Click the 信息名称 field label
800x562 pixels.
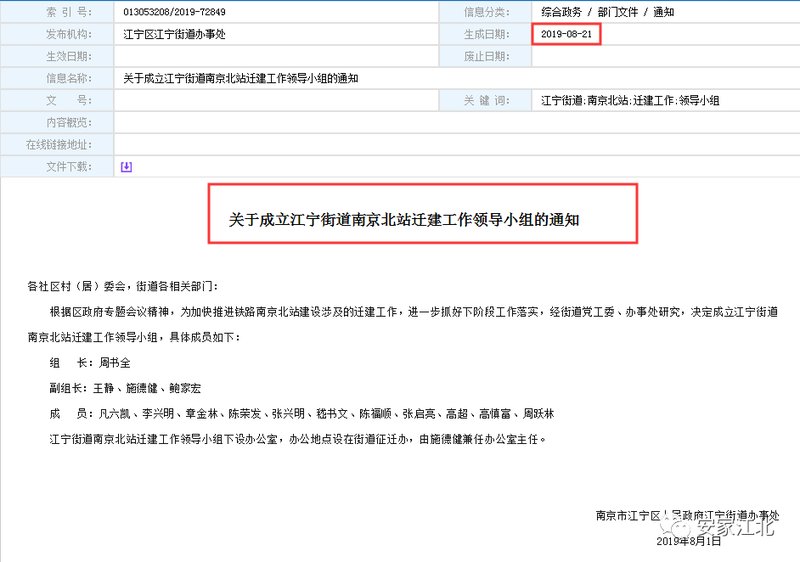click(x=69, y=79)
